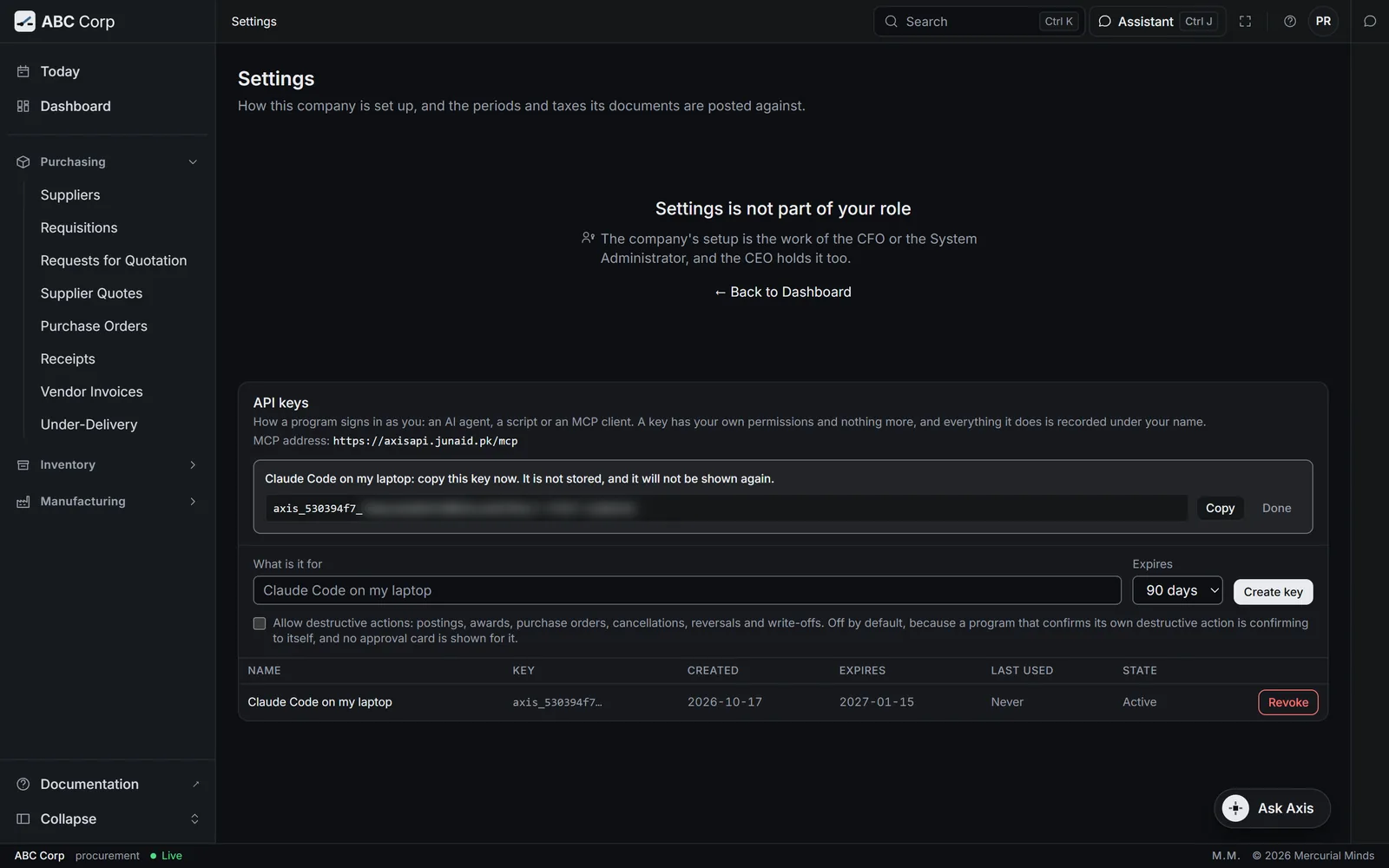Screen dimensions: 1389x868
Task: Click the magnifier icon in Search
Action: 891,22
